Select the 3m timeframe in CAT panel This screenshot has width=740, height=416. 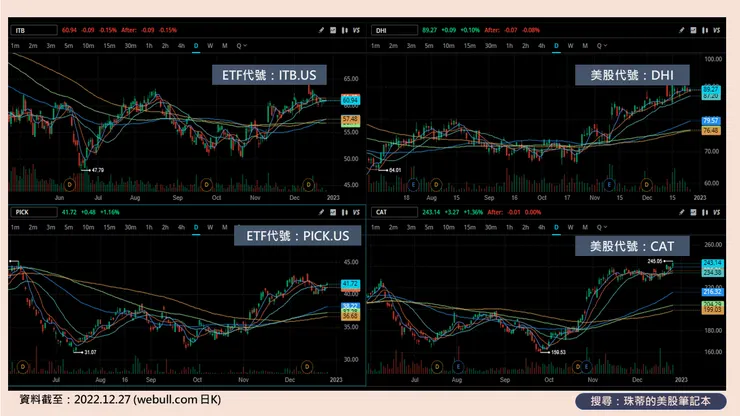click(x=411, y=228)
